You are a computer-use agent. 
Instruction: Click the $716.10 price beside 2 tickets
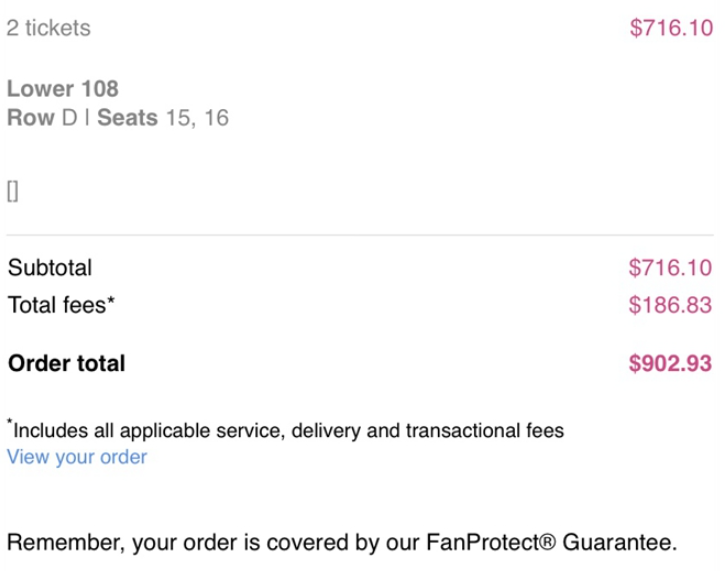[x=670, y=28]
